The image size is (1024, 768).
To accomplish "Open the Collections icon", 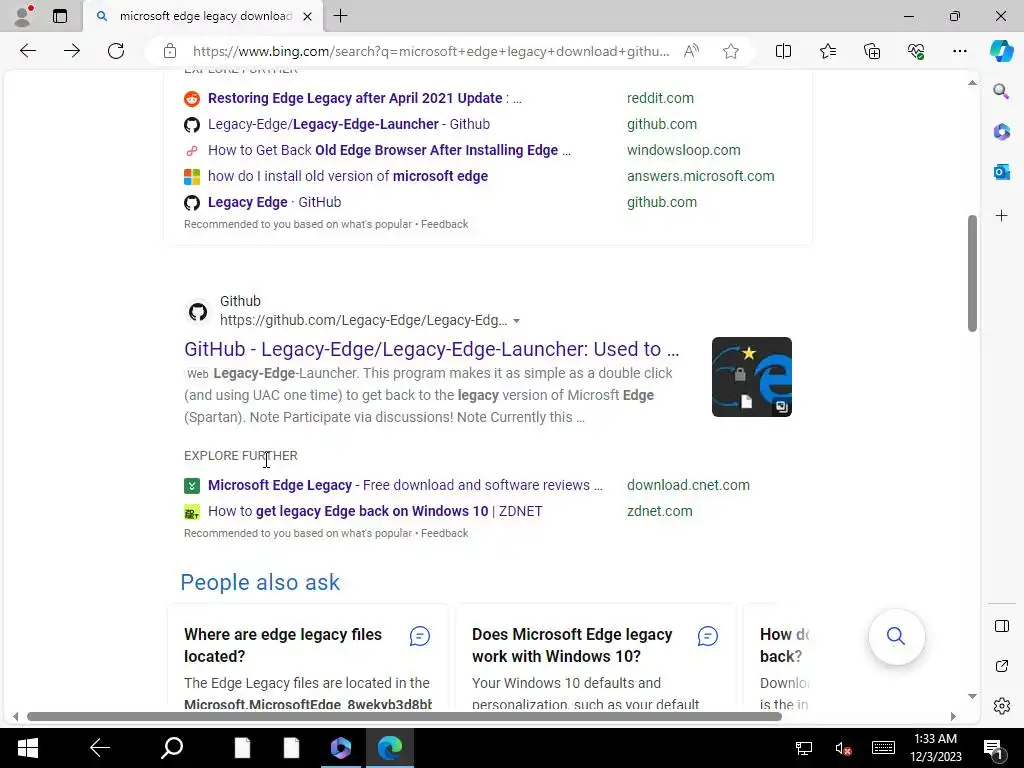I will [x=872, y=51].
